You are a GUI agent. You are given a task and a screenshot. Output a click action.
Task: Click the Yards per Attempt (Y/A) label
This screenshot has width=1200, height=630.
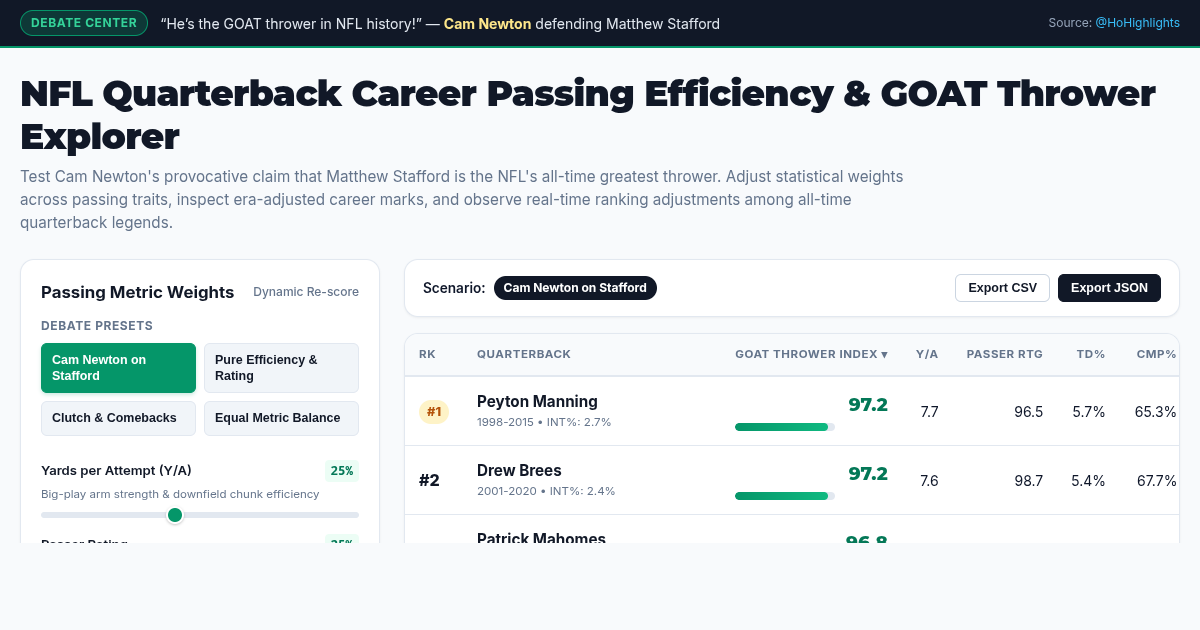point(116,471)
